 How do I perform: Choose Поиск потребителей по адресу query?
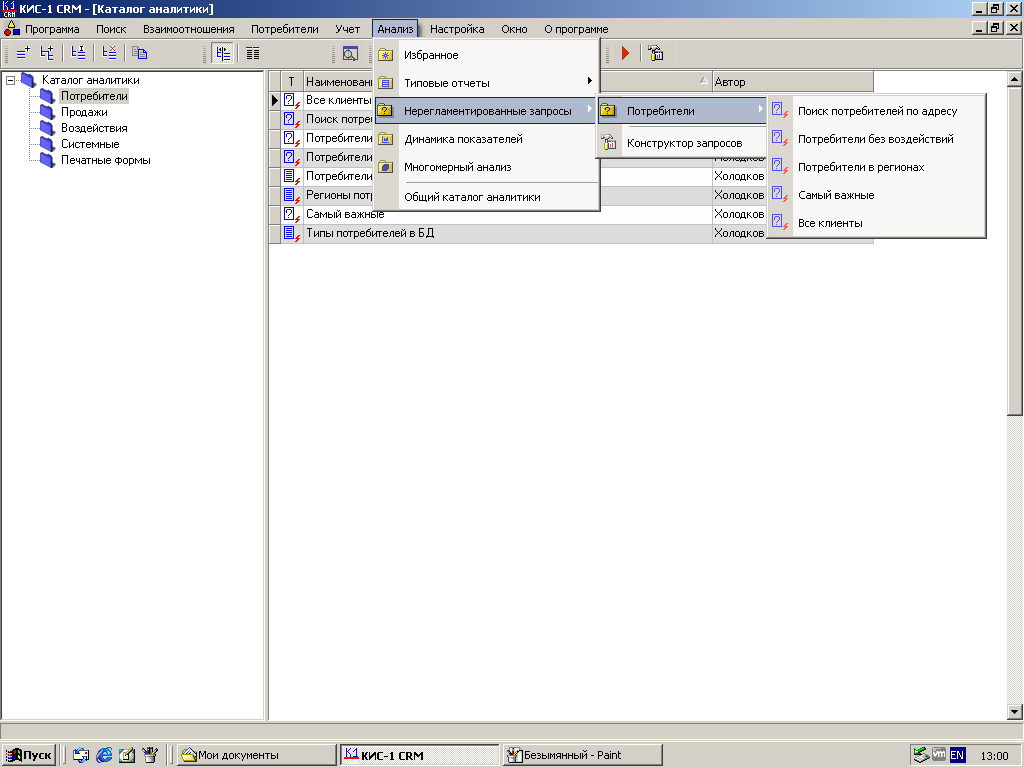pos(876,111)
